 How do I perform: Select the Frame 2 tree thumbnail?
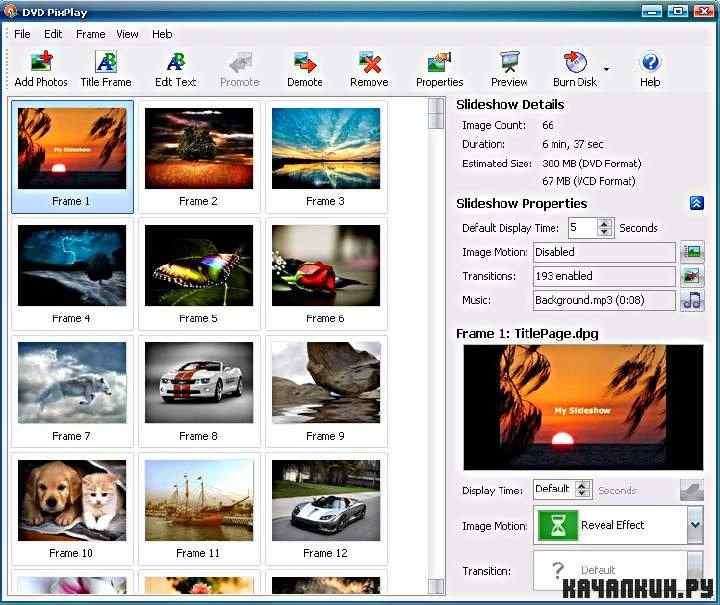coord(199,148)
